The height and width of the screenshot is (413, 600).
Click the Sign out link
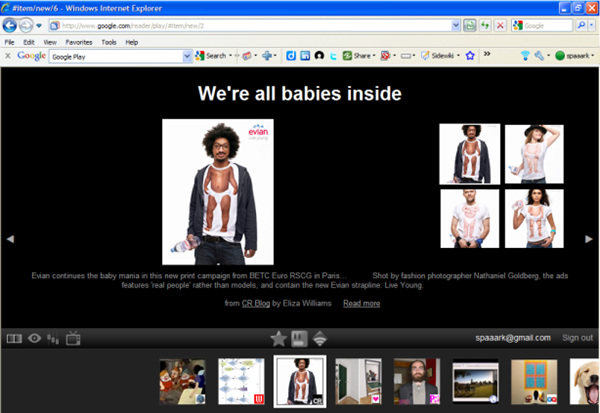577,338
